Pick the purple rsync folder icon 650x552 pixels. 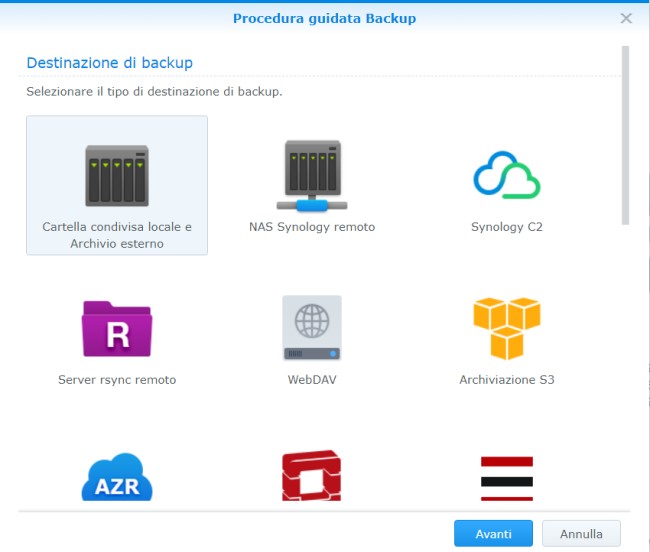117,329
